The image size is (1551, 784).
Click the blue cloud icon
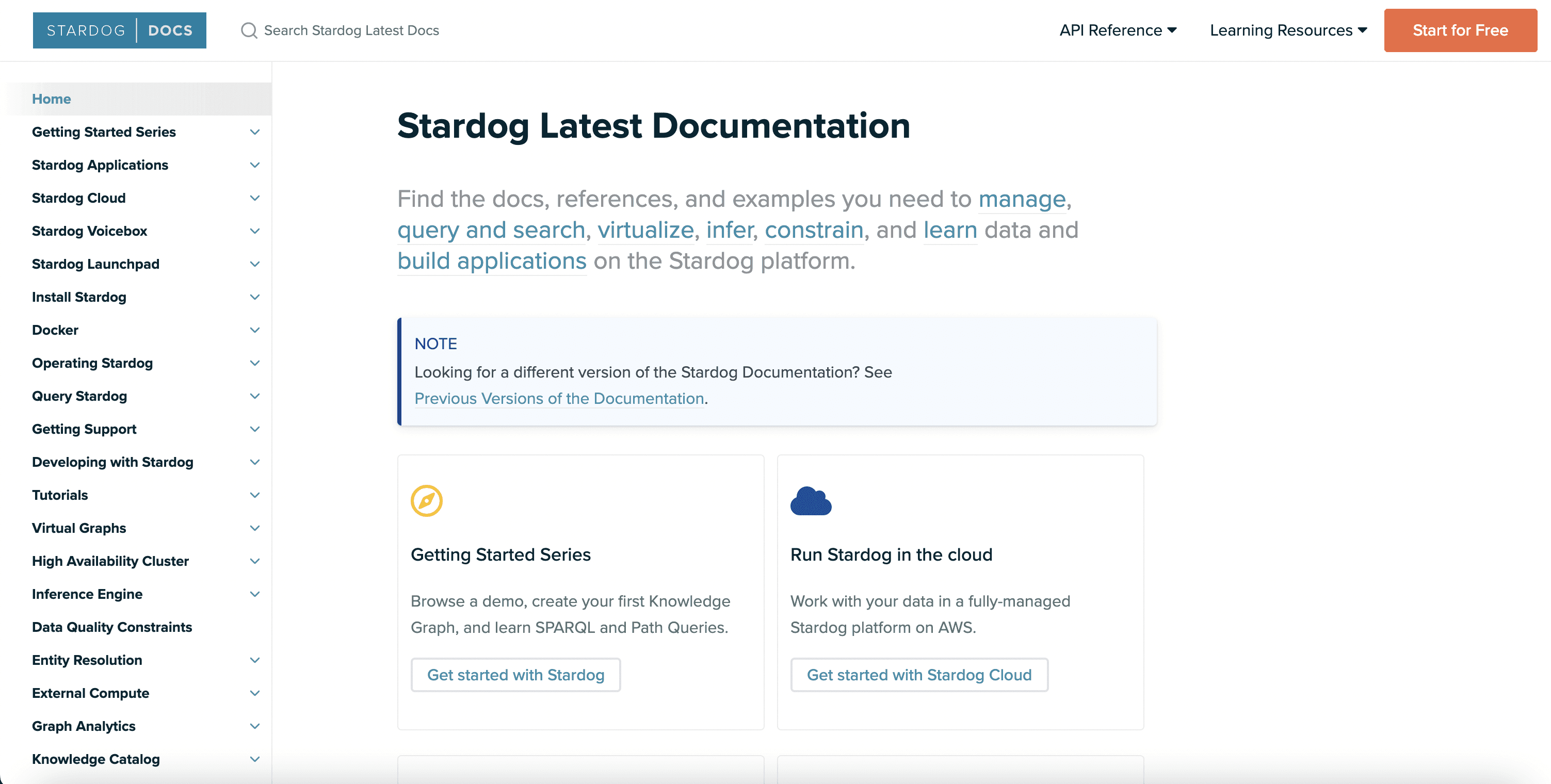pos(811,501)
